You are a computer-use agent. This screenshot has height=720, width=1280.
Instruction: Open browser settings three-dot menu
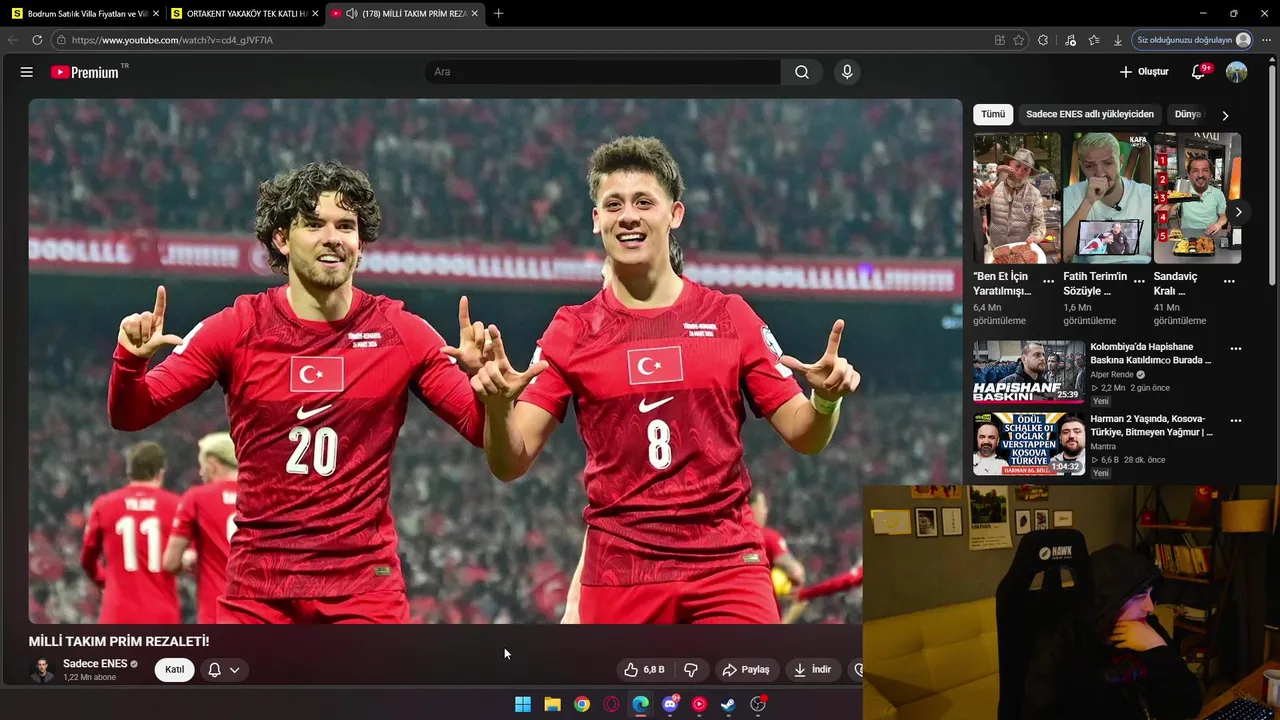click(x=1267, y=40)
